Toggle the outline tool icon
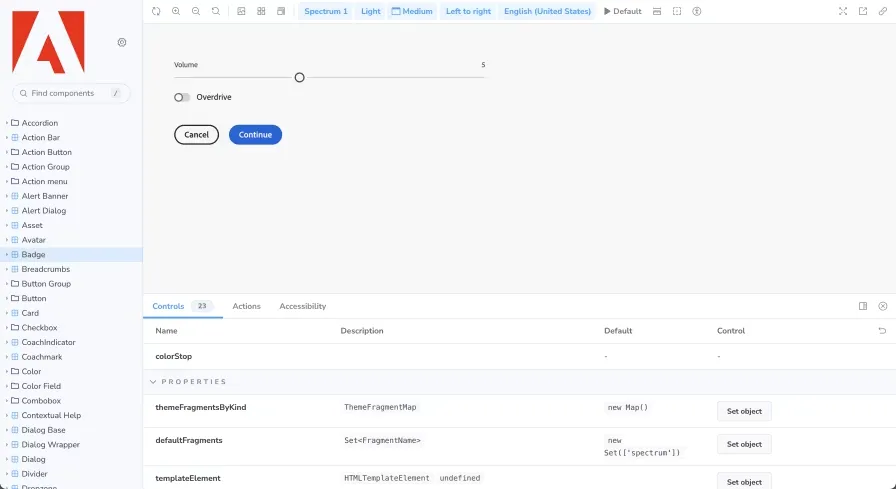 coord(677,11)
